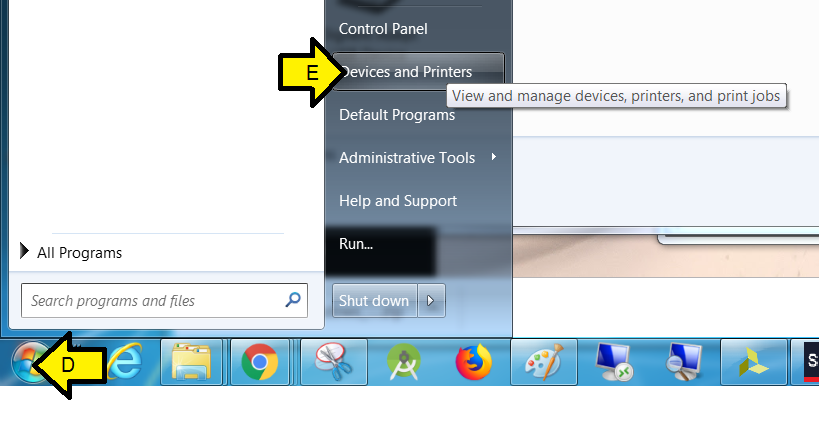
Task: Open Help and Support
Action: click(398, 201)
